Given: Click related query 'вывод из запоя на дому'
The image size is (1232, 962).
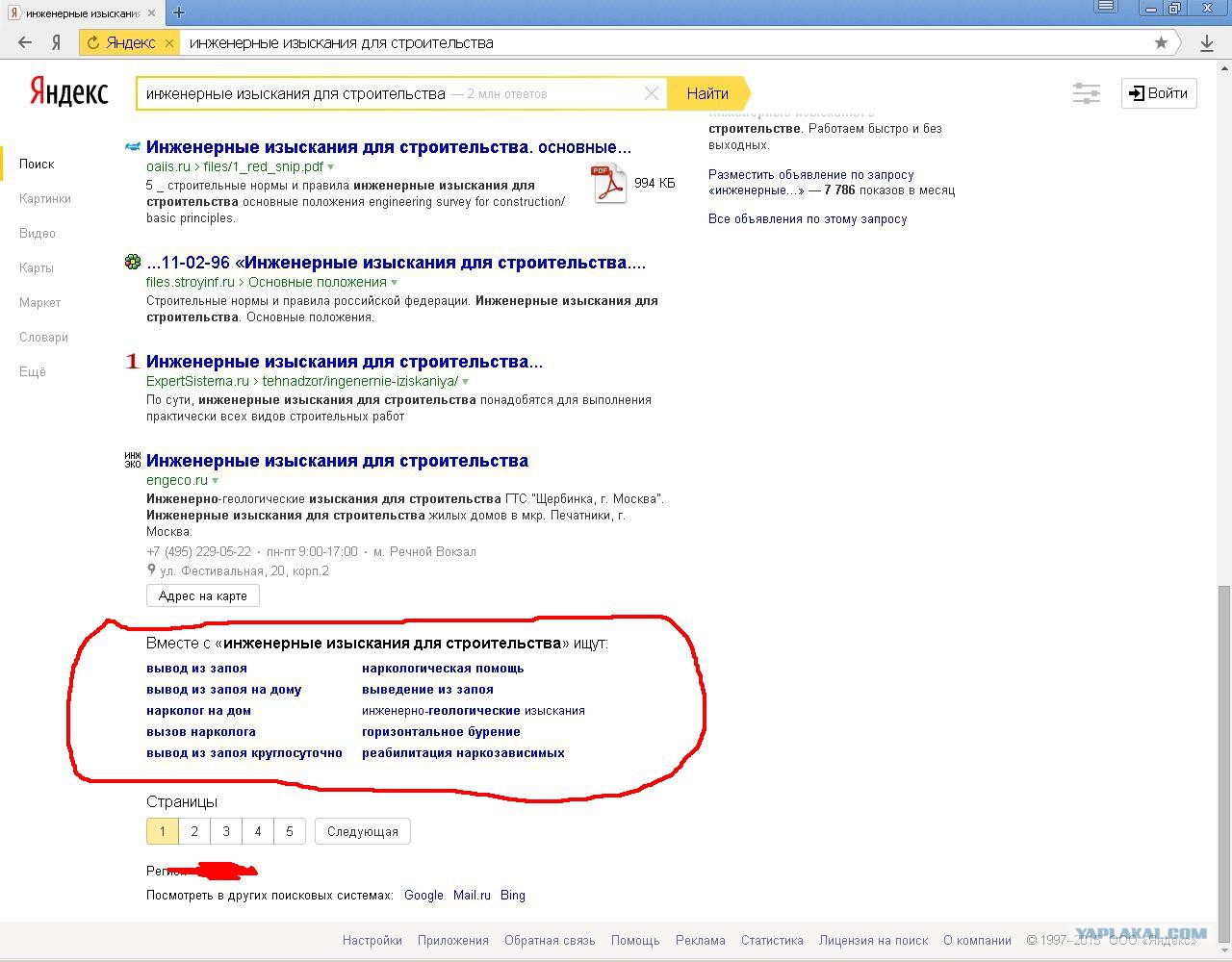Looking at the screenshot, I should point(223,690).
